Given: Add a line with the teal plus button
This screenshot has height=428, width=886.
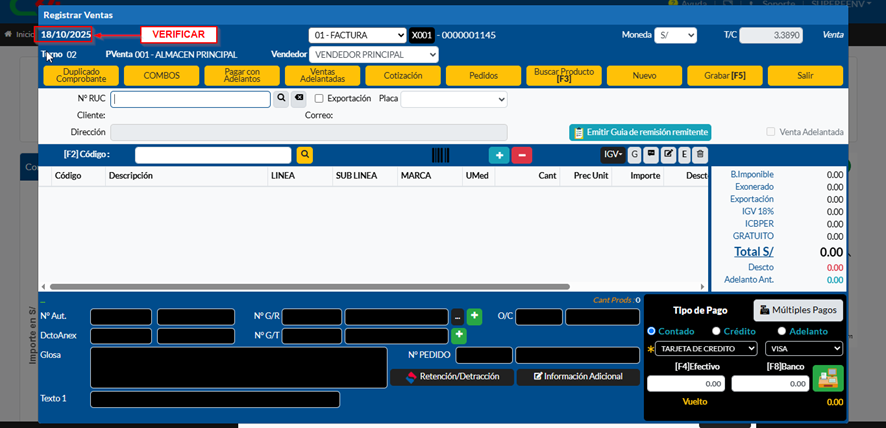Looking at the screenshot, I should [x=498, y=155].
